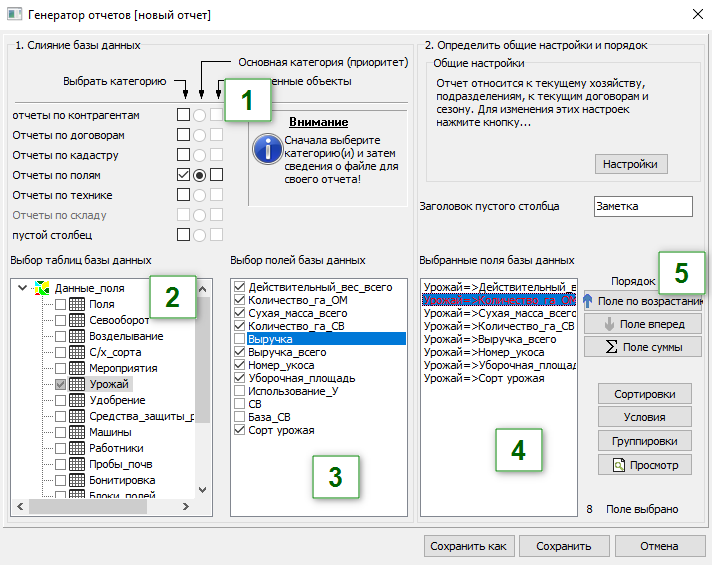
Task: Click the table icon next to Севооборот
Action: click(x=77, y=320)
